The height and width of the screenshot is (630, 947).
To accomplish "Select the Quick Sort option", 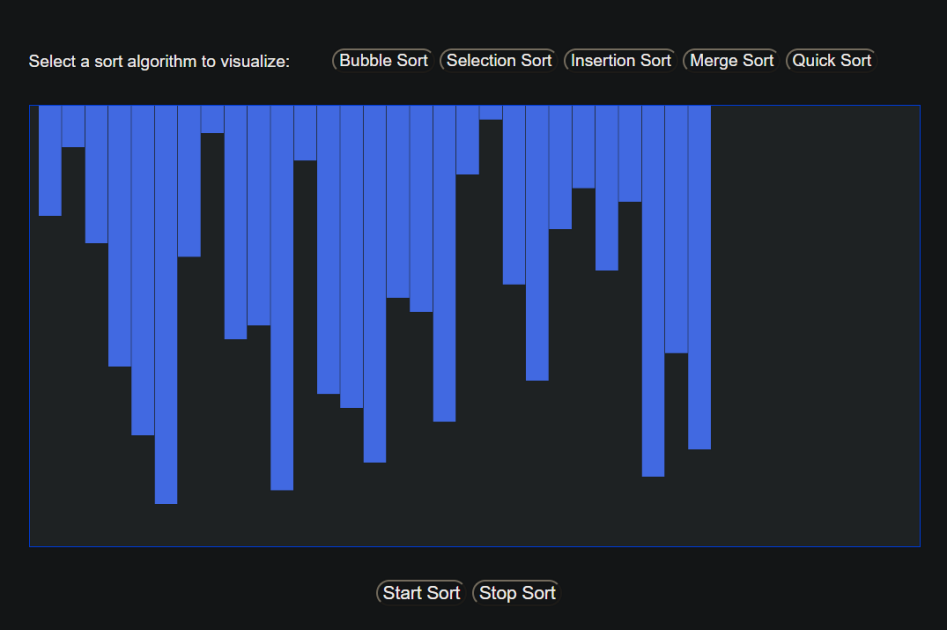I will [831, 60].
